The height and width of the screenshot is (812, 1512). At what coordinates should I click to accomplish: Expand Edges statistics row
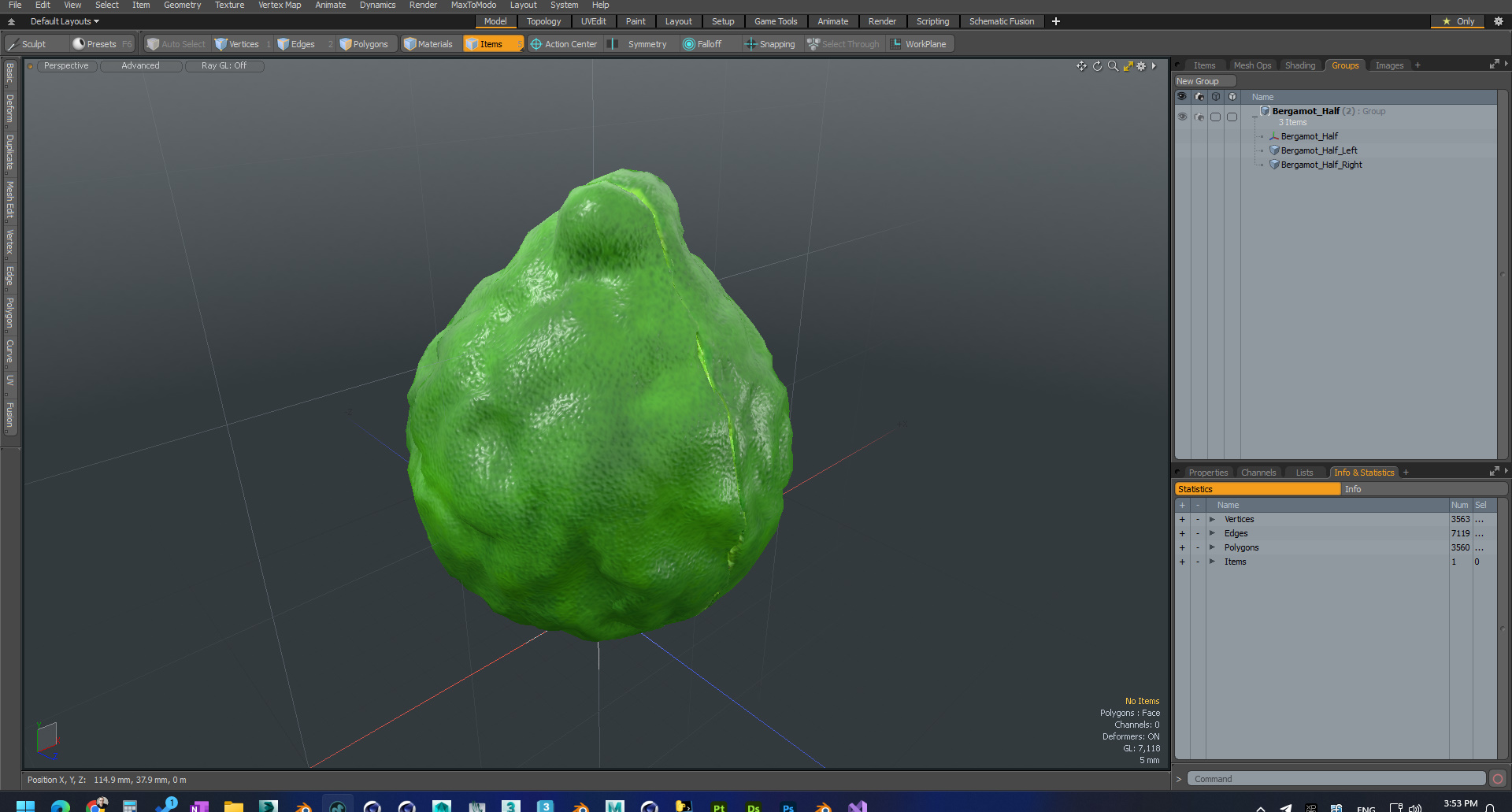(1212, 533)
